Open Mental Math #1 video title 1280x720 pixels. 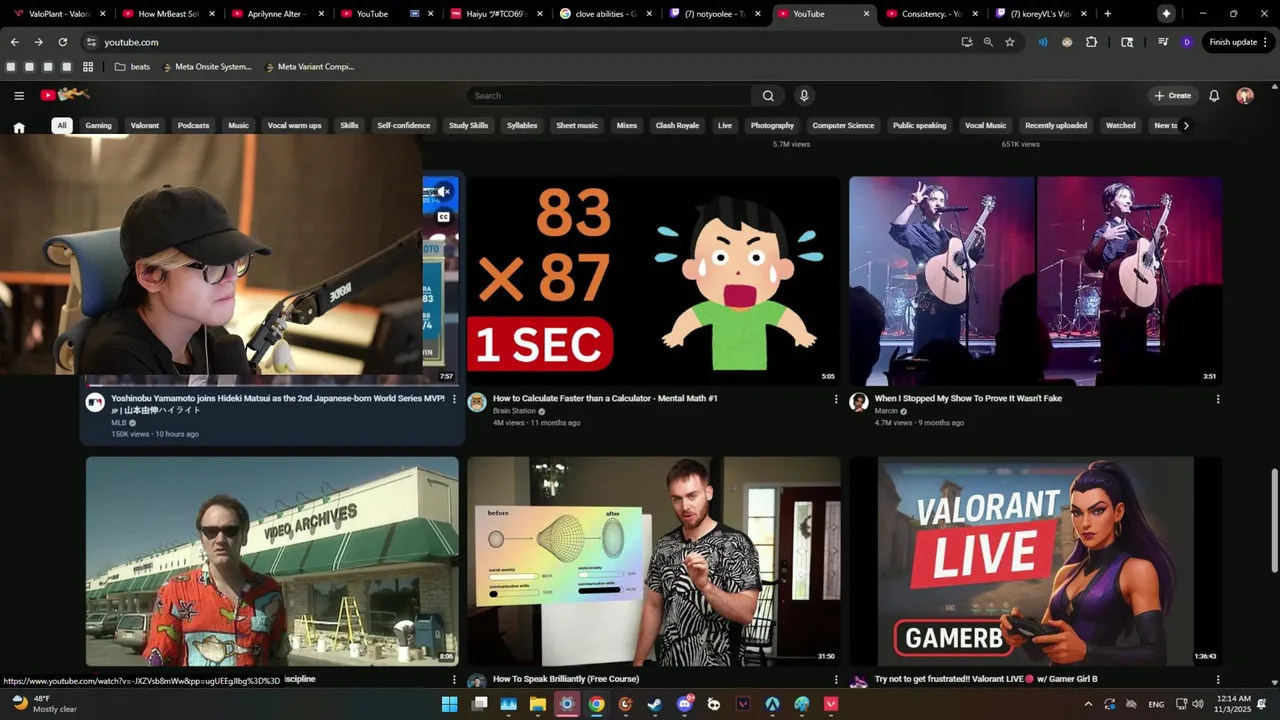point(605,398)
